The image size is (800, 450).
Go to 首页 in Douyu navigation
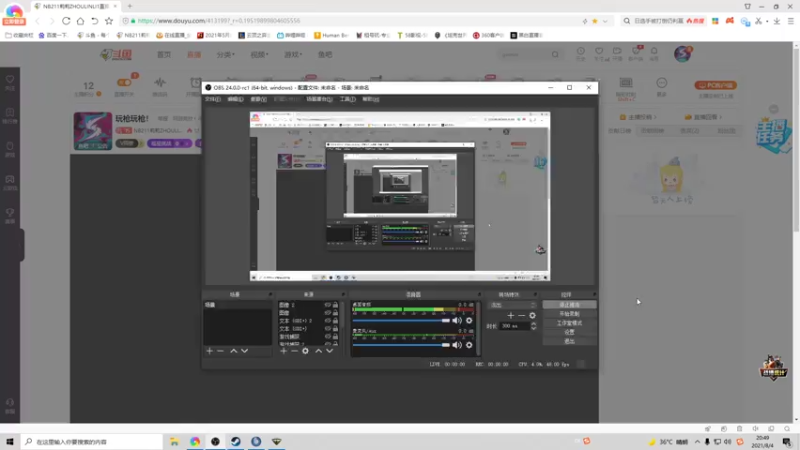pos(164,55)
